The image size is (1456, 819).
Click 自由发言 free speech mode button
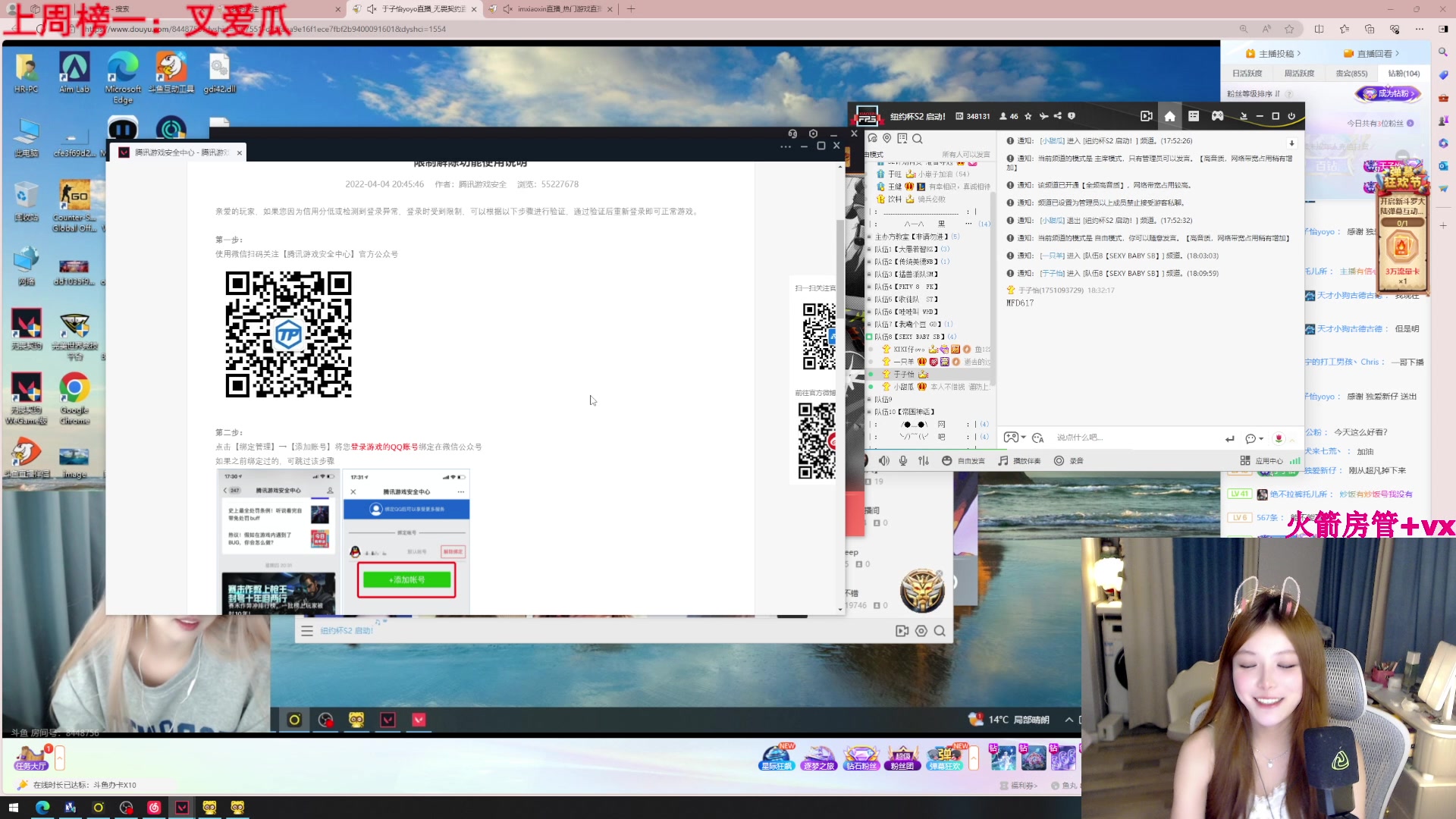coord(963,461)
